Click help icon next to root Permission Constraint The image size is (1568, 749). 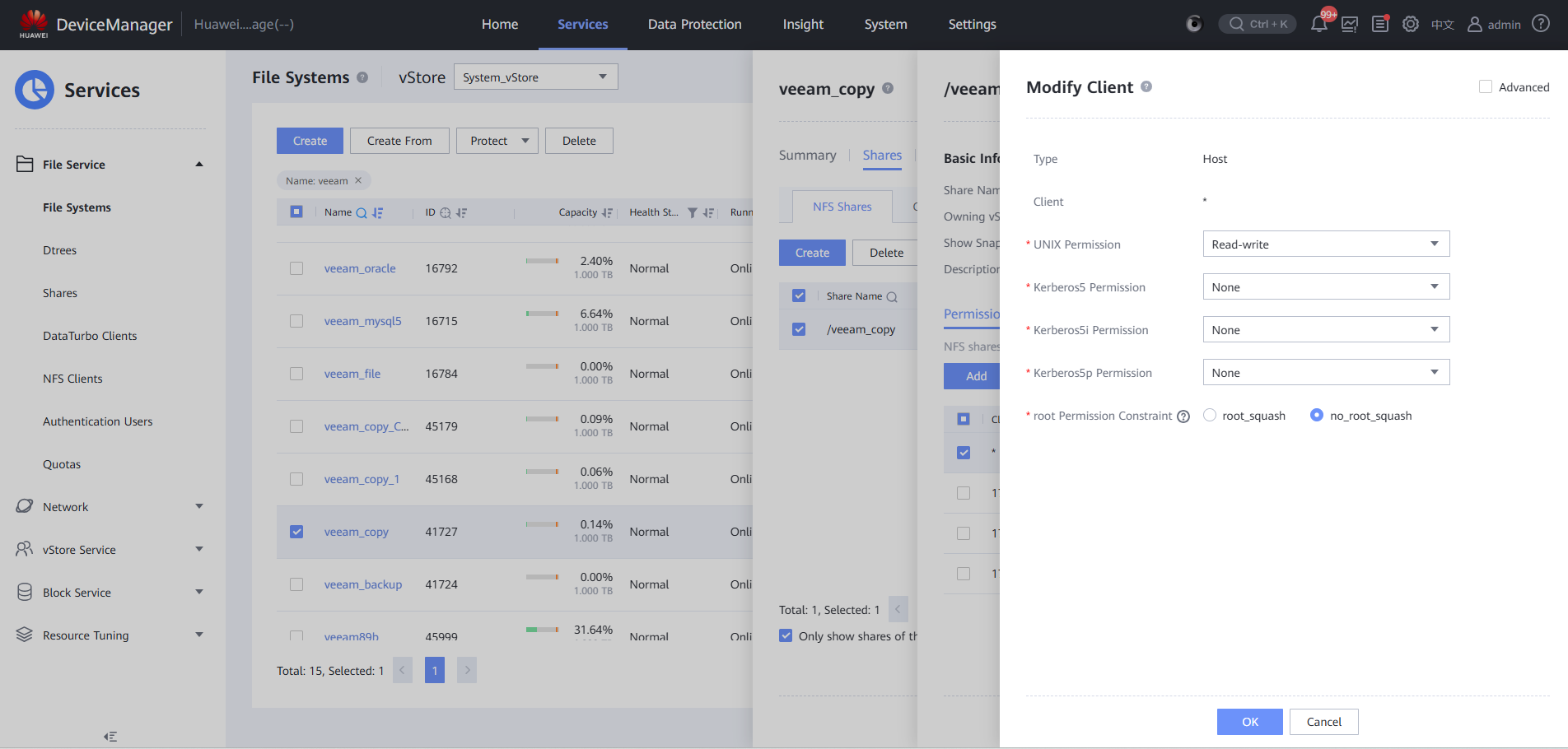coord(1183,416)
